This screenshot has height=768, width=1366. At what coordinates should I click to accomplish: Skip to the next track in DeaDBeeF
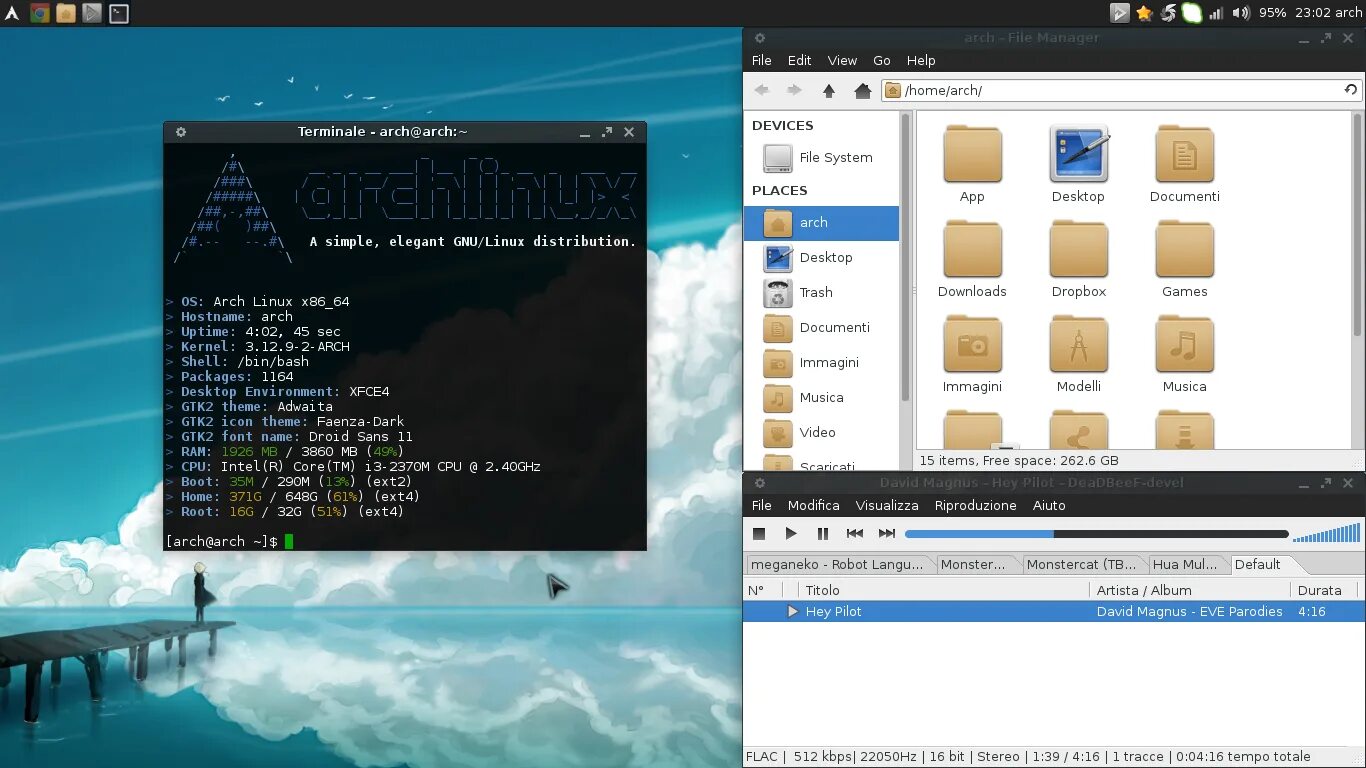click(x=887, y=534)
